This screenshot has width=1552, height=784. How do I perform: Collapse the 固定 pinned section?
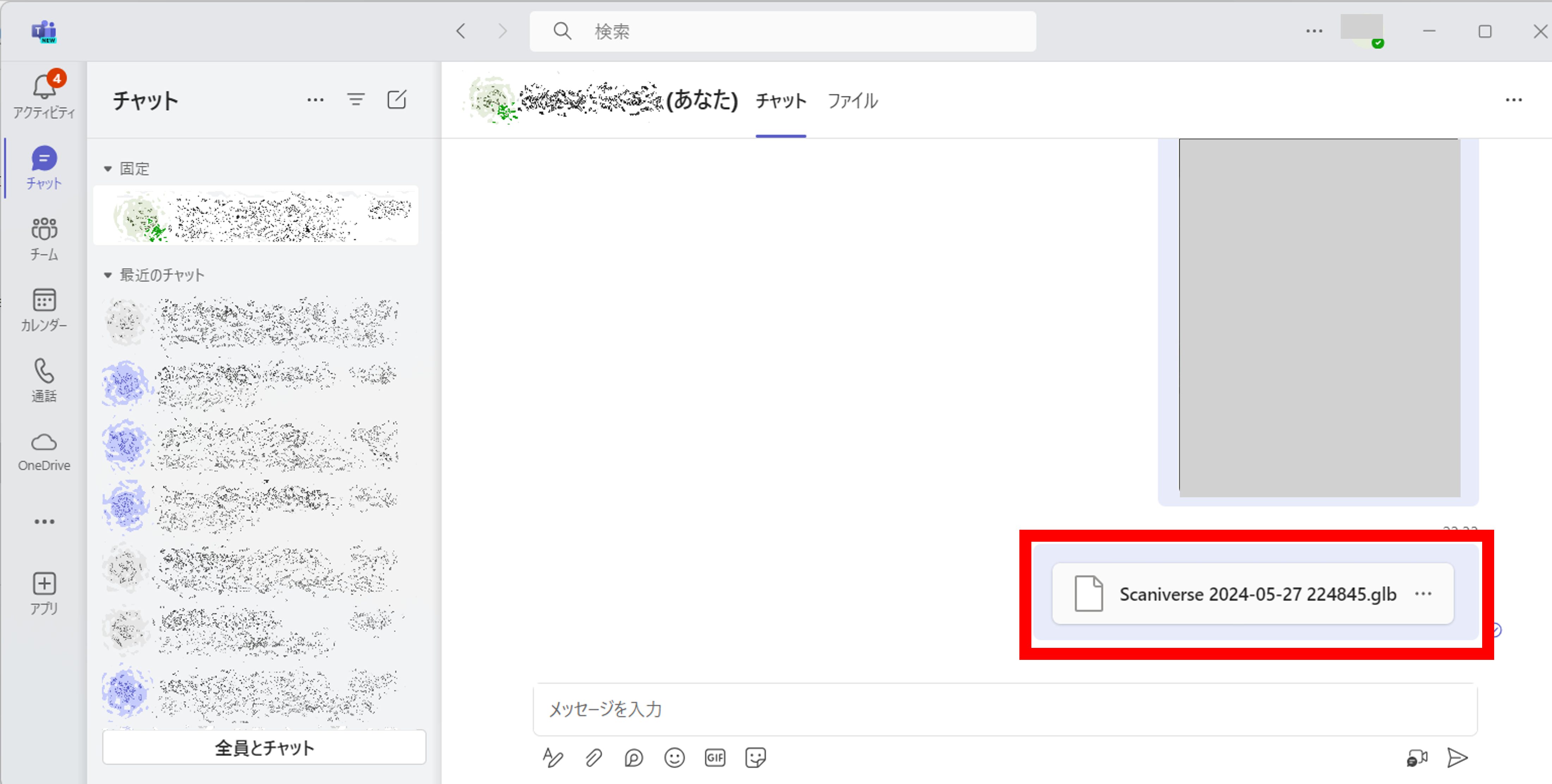[x=108, y=169]
